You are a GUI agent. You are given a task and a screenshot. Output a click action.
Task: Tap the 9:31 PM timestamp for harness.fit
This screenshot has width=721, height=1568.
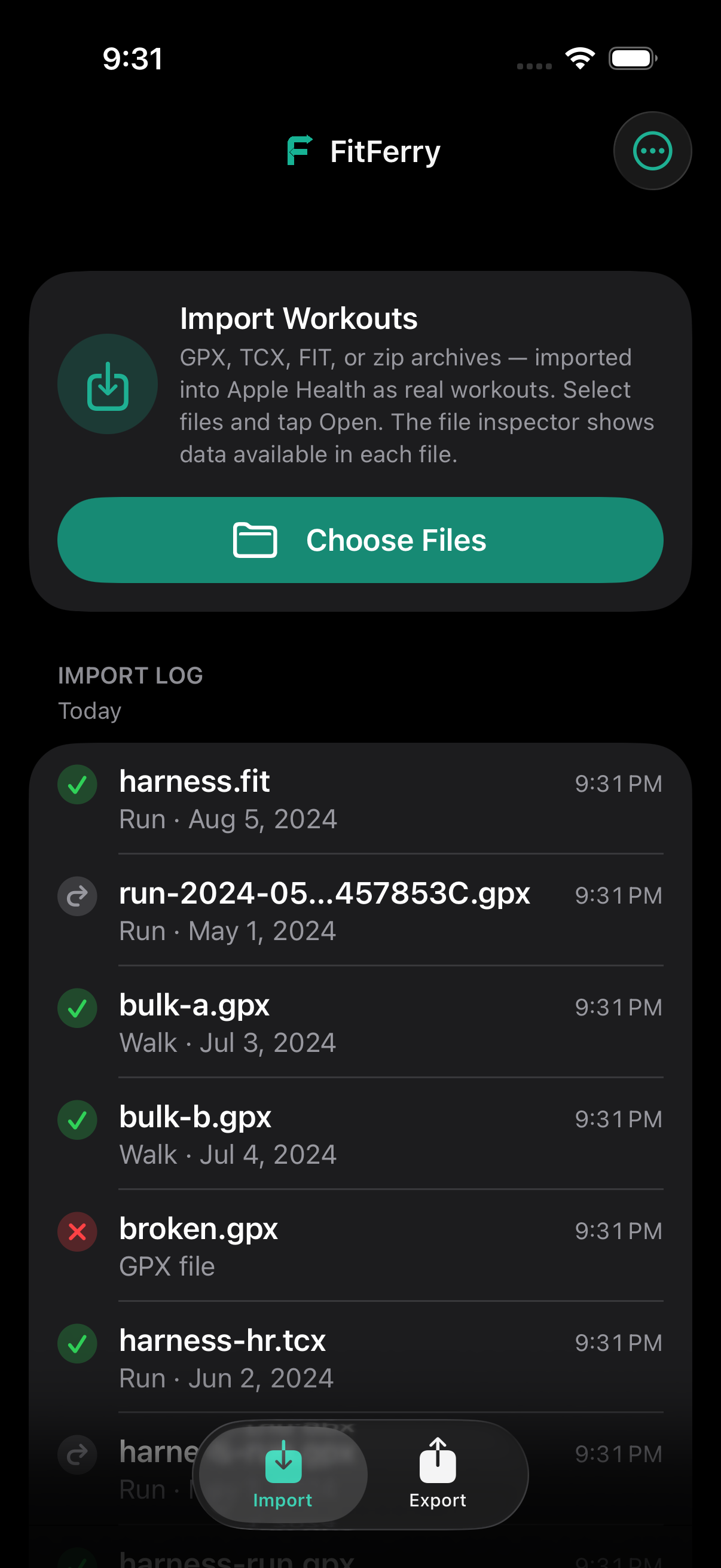(619, 784)
